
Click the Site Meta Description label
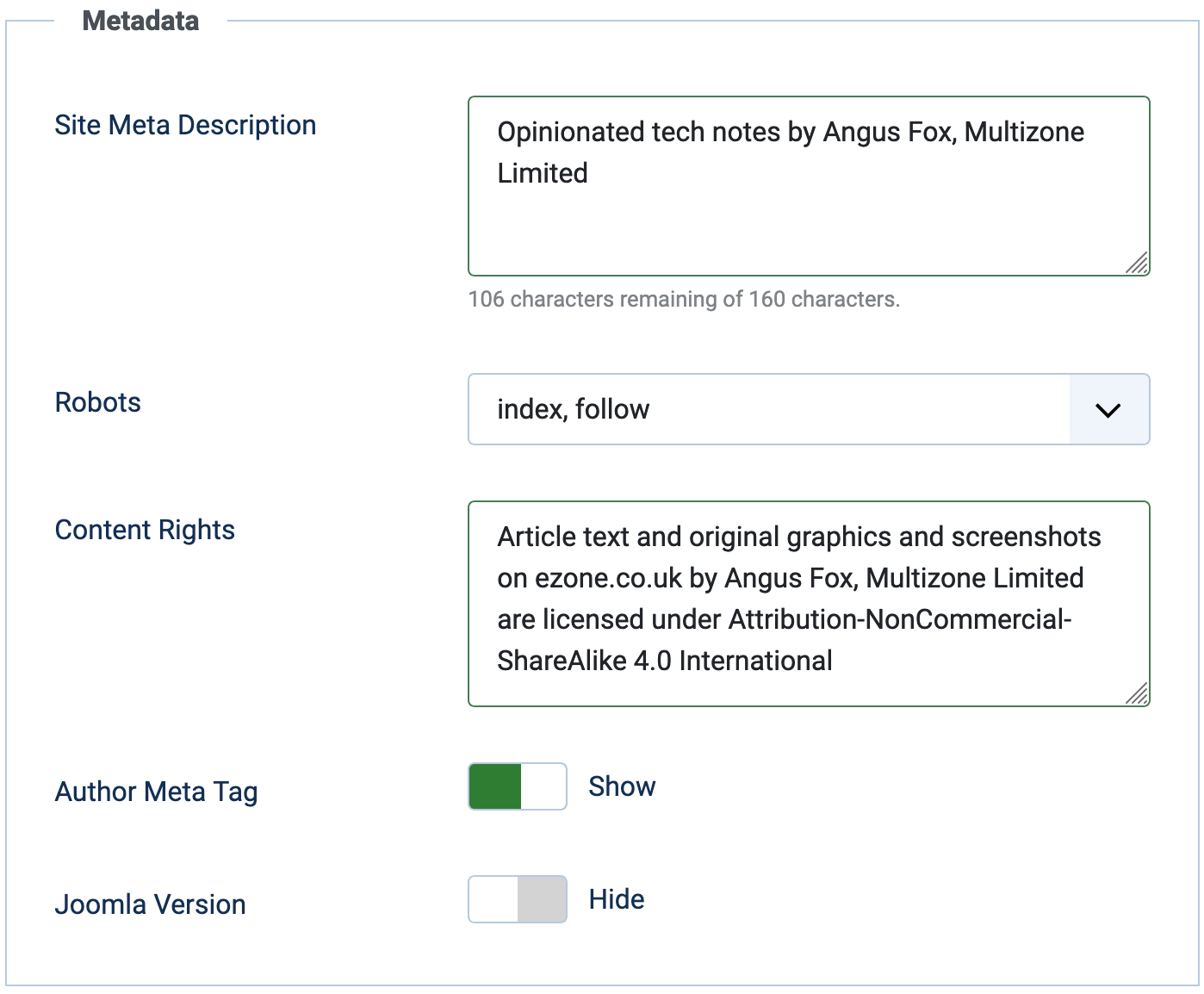pyautogui.click(x=185, y=126)
